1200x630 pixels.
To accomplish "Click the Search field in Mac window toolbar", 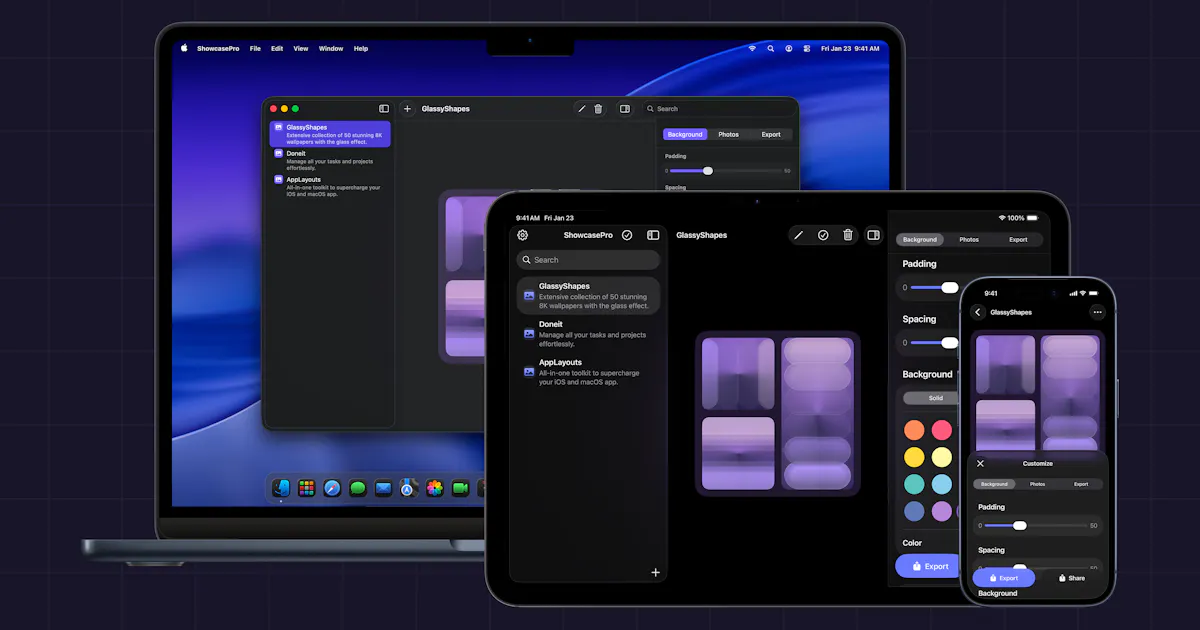I will click(x=719, y=108).
